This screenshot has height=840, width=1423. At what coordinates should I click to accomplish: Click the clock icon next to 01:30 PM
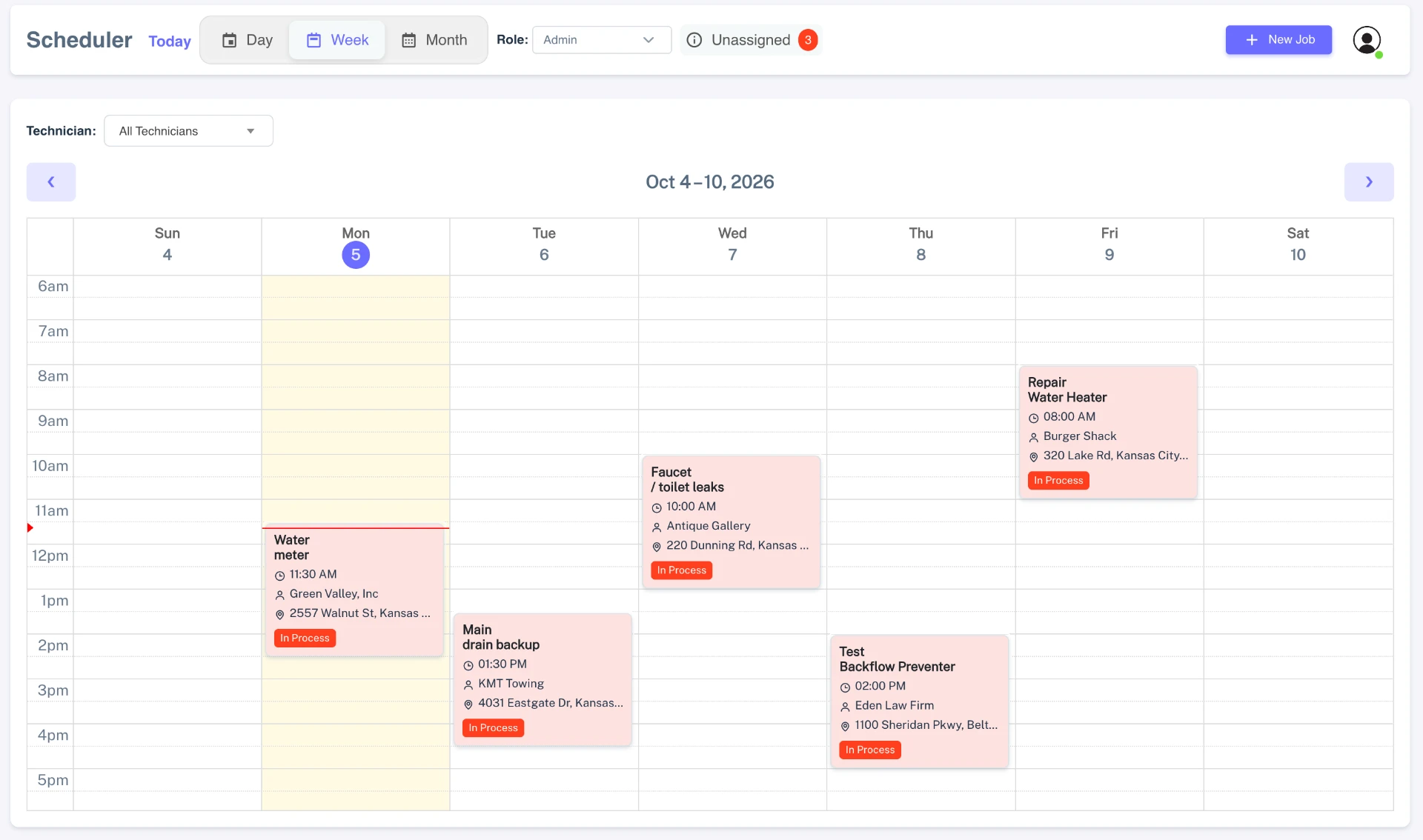(x=468, y=665)
